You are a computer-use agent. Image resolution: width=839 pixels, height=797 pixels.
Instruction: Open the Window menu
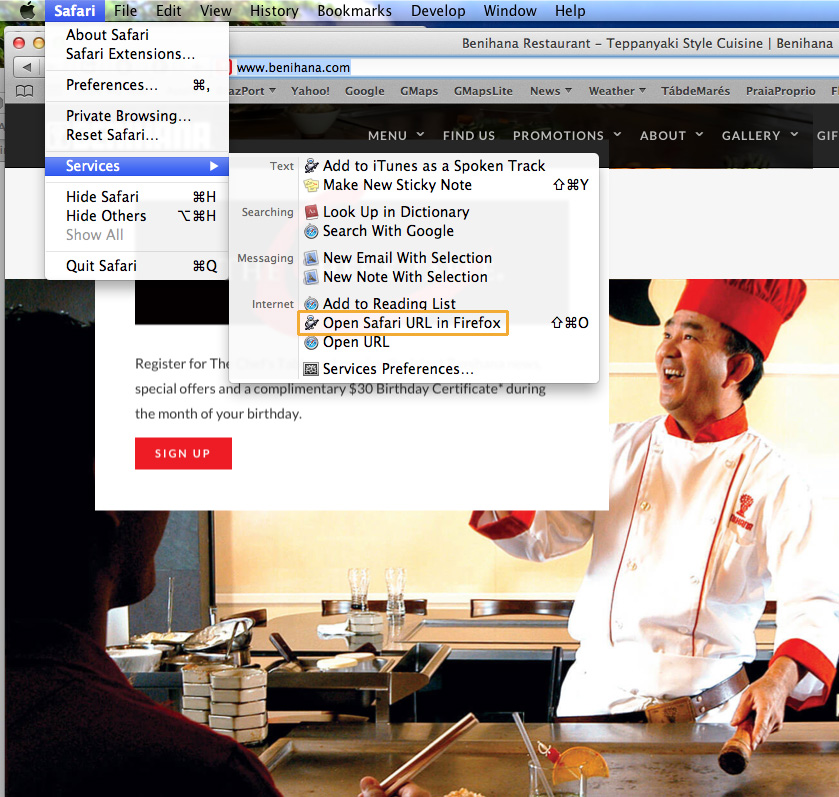point(510,11)
